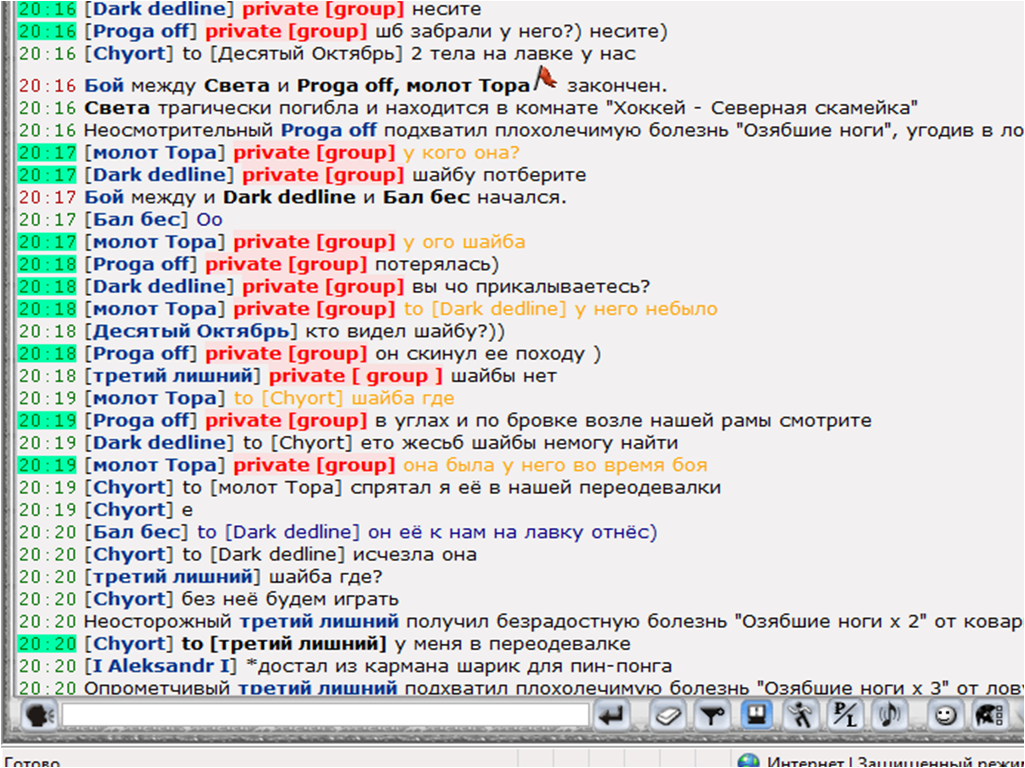Click nickname [Chyort] in the single 'е' message
This screenshot has height=768, width=1025.
pyautogui.click(x=129, y=510)
